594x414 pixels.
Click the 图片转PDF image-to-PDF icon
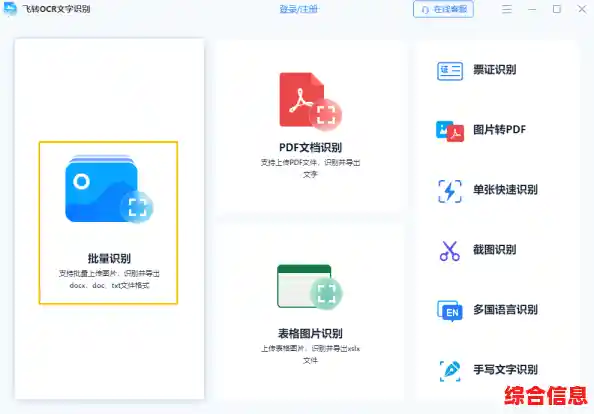(x=450, y=131)
